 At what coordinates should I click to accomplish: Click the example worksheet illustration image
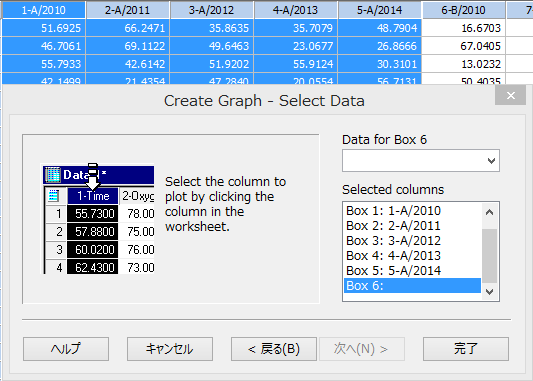point(99,219)
